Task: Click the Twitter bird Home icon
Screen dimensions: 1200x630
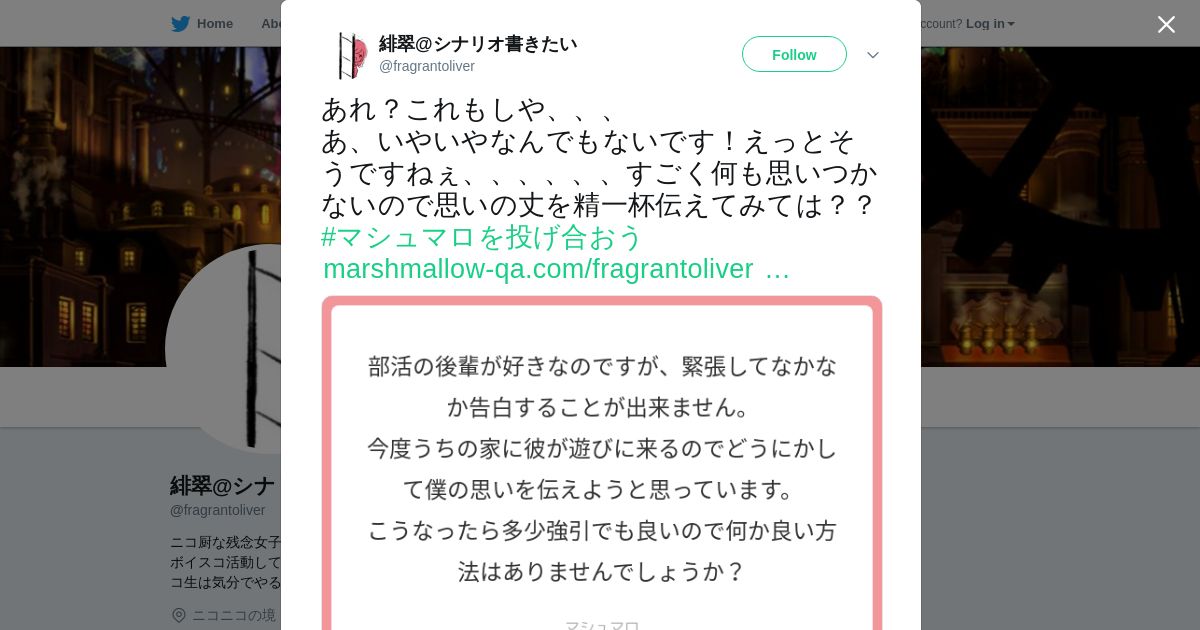Action: point(180,24)
